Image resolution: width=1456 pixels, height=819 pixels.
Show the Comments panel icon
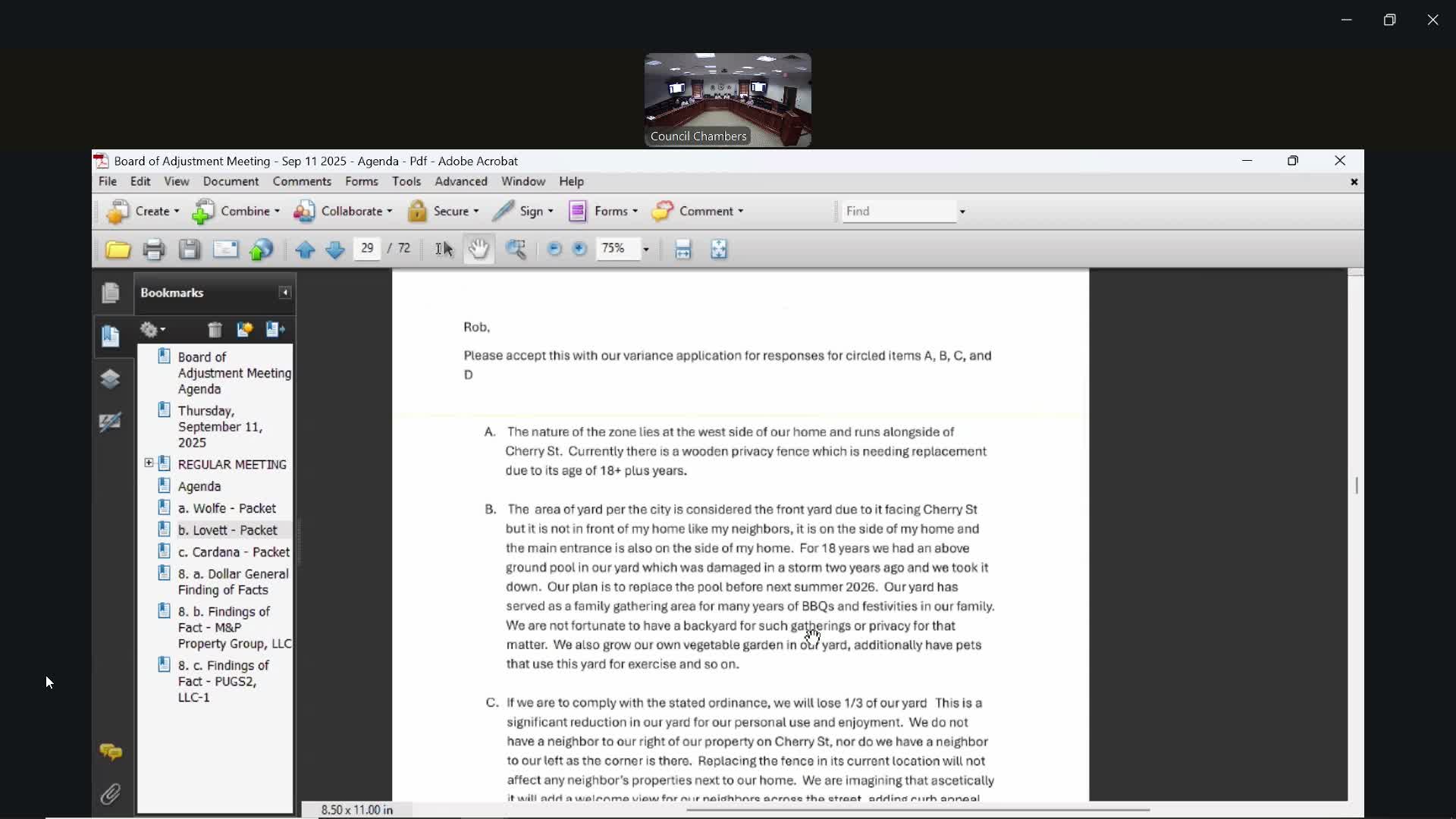click(111, 752)
